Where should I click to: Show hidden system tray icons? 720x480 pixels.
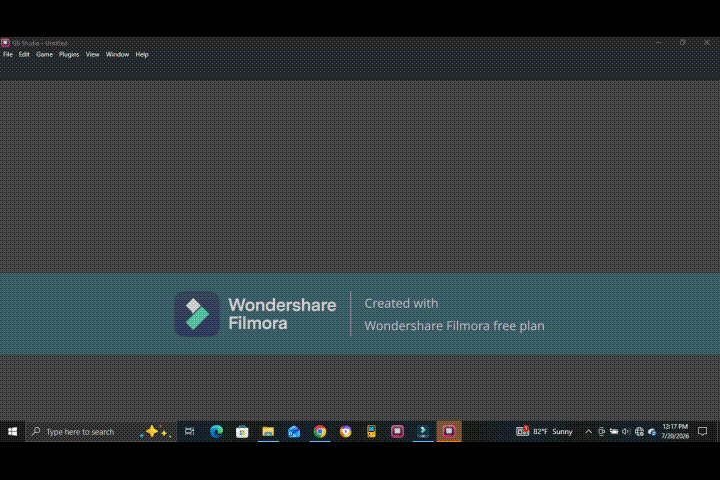pos(588,431)
